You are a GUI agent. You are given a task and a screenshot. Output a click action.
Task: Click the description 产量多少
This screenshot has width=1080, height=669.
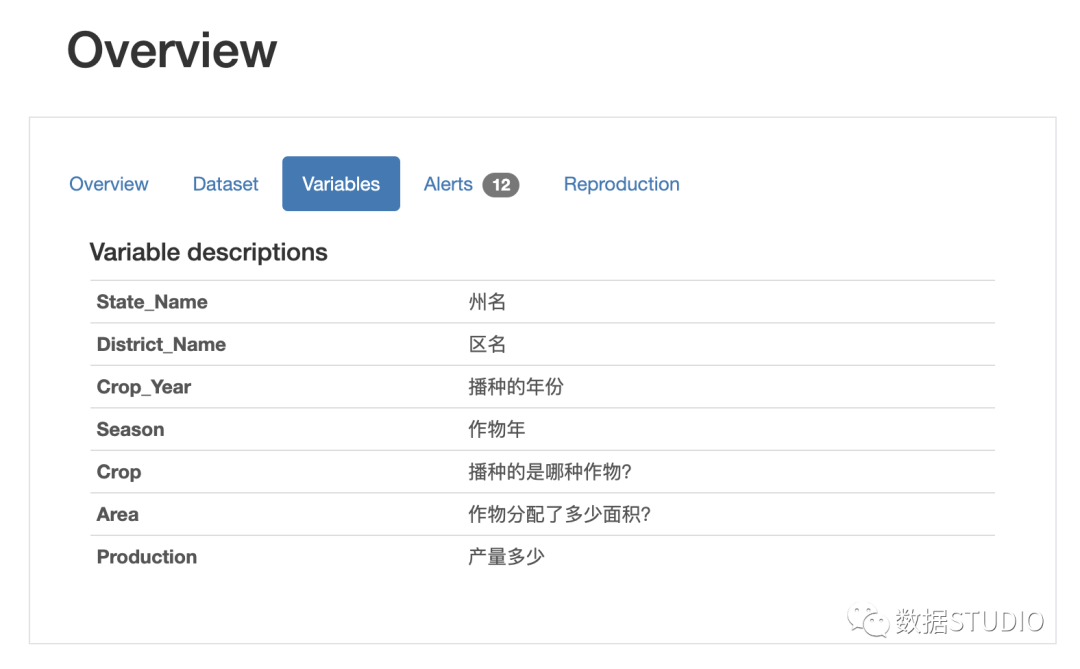[x=506, y=557]
